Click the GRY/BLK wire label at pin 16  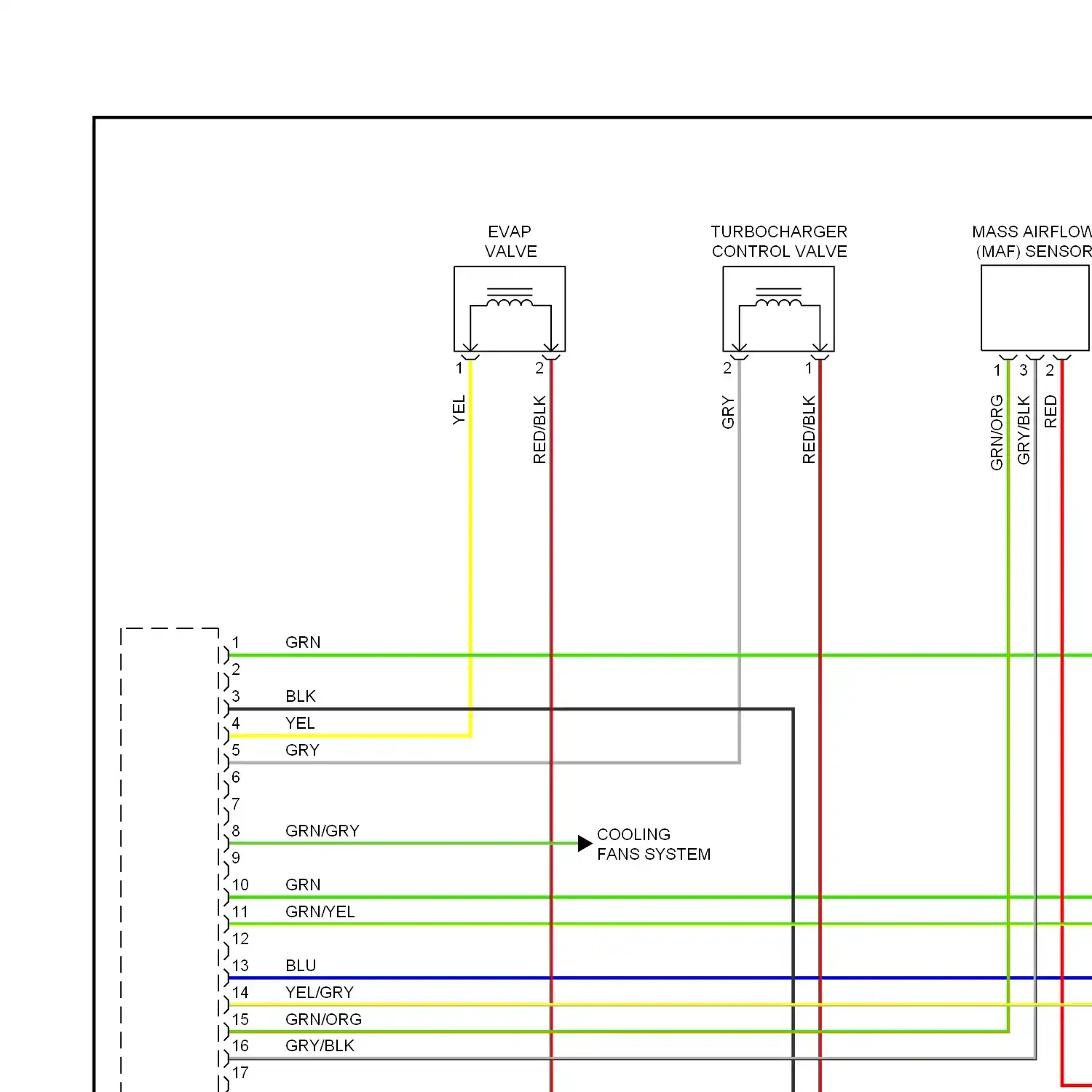click(320, 1045)
